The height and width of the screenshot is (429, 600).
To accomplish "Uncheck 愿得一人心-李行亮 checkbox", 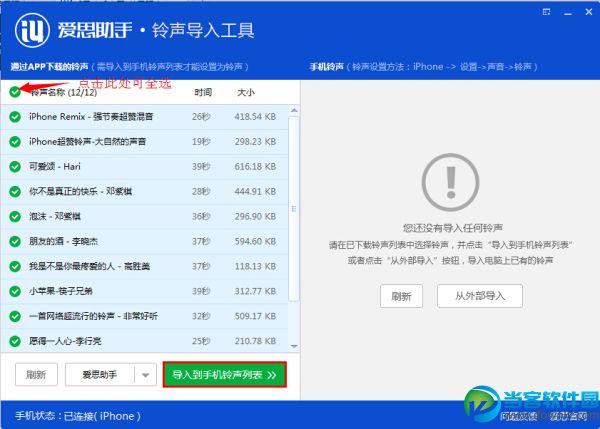I will click(15, 341).
